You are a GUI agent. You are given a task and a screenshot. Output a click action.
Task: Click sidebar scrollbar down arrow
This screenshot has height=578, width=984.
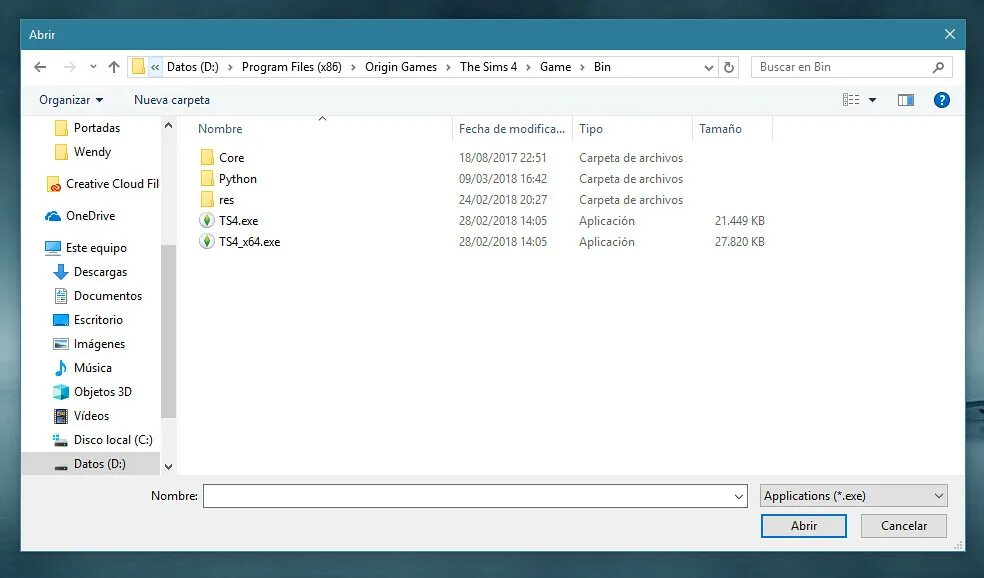pyautogui.click(x=168, y=466)
